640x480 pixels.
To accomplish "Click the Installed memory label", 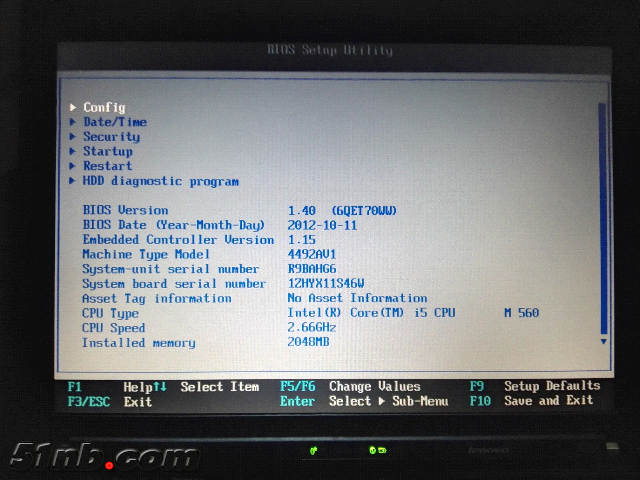I will [139, 343].
